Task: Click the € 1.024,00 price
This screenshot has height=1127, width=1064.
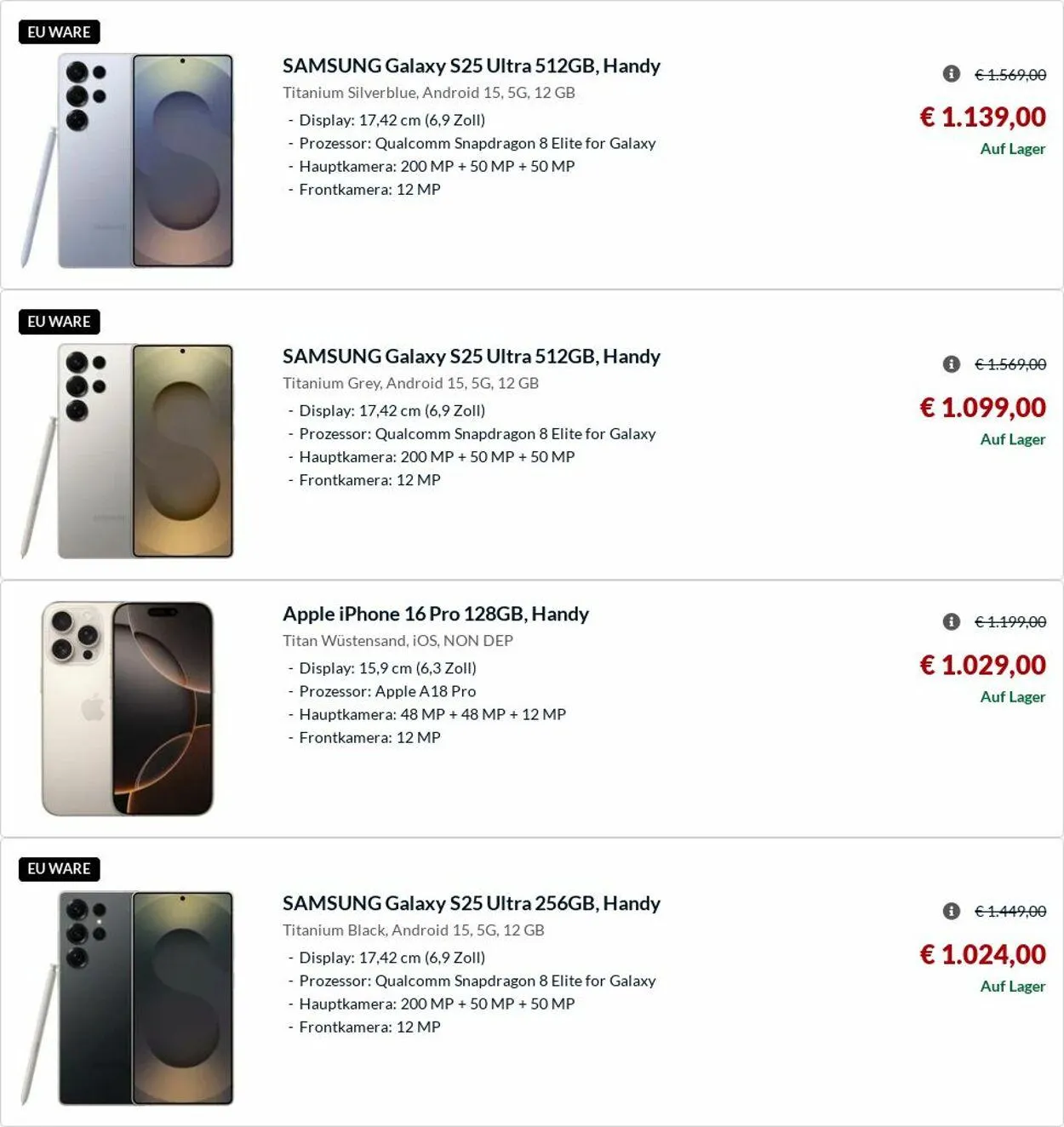Action: pos(982,955)
